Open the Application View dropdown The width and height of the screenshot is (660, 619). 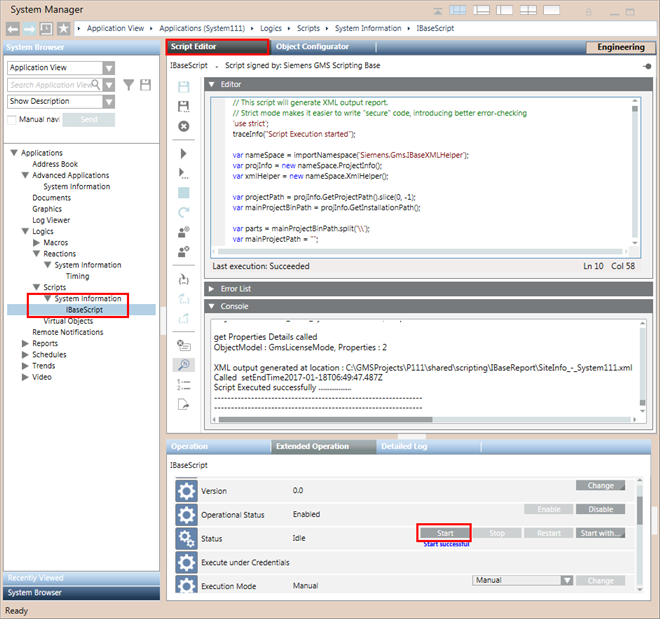click(x=108, y=68)
